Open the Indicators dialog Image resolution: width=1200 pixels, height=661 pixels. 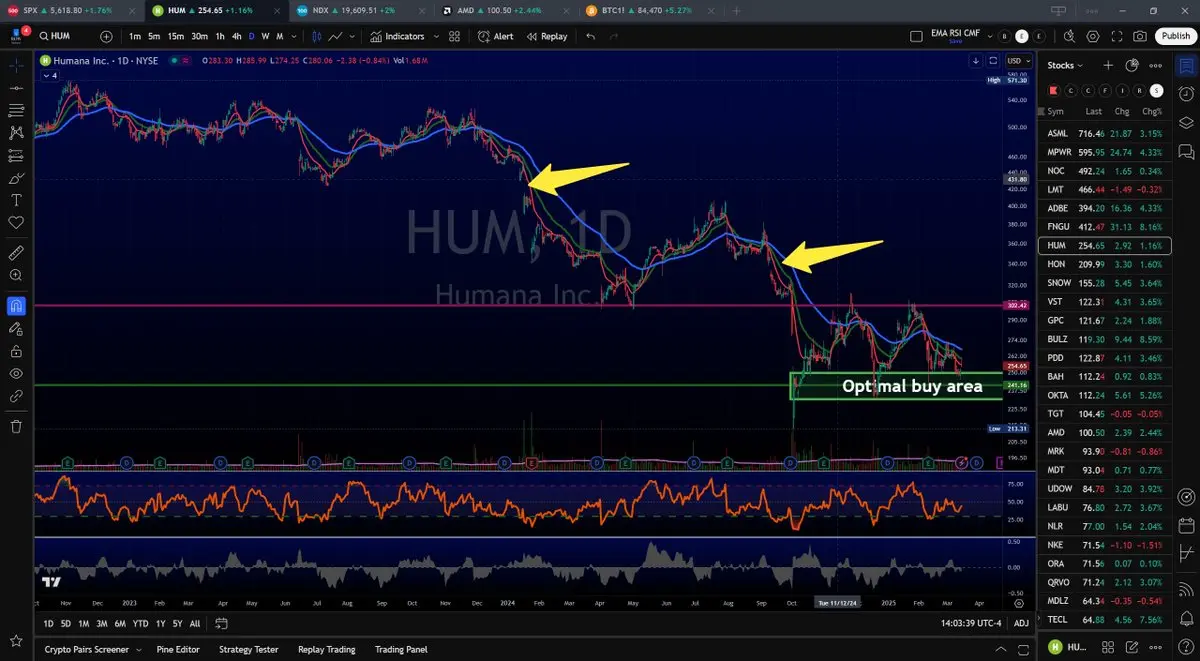click(397, 36)
